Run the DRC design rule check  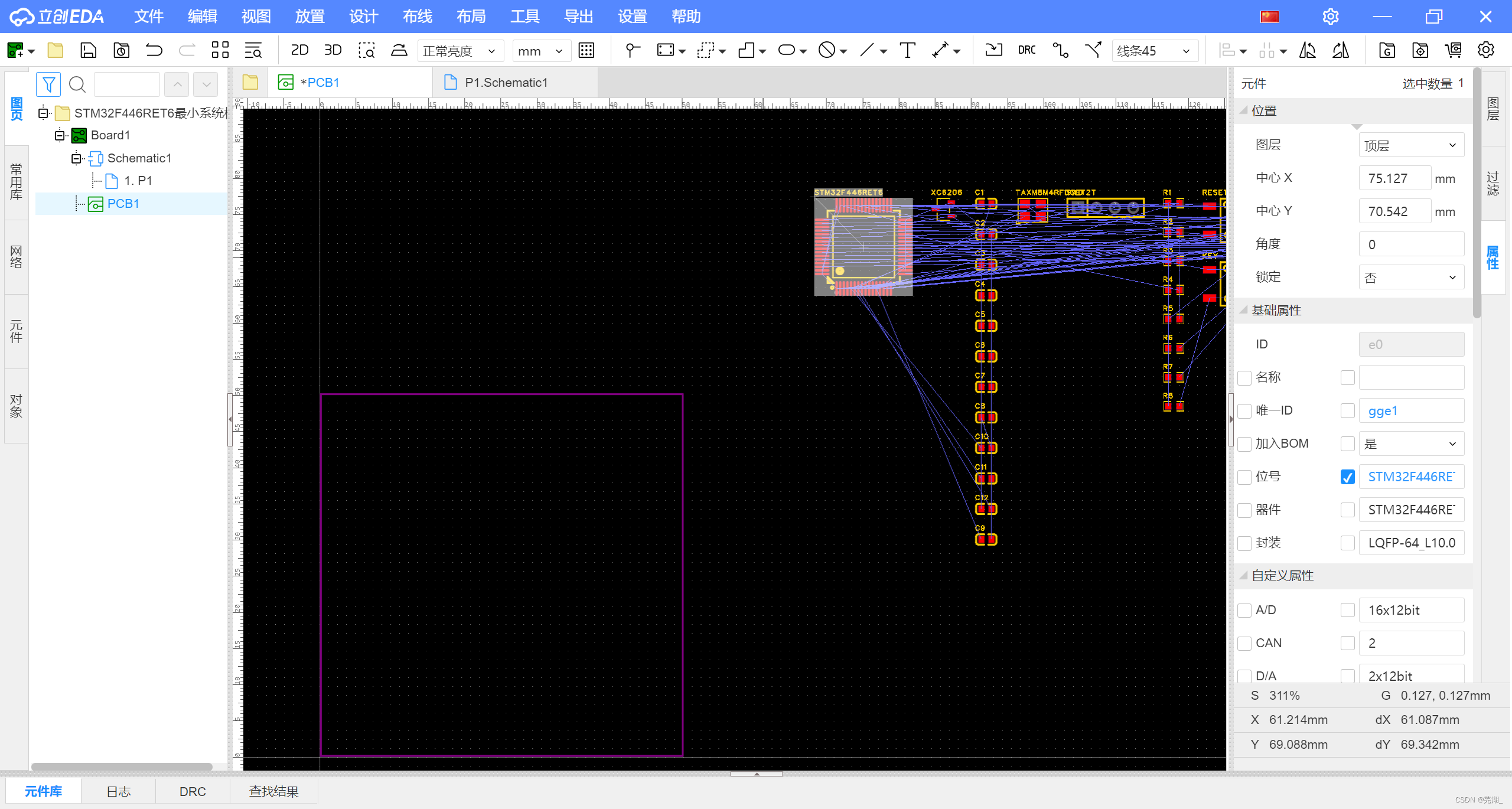[x=1027, y=50]
